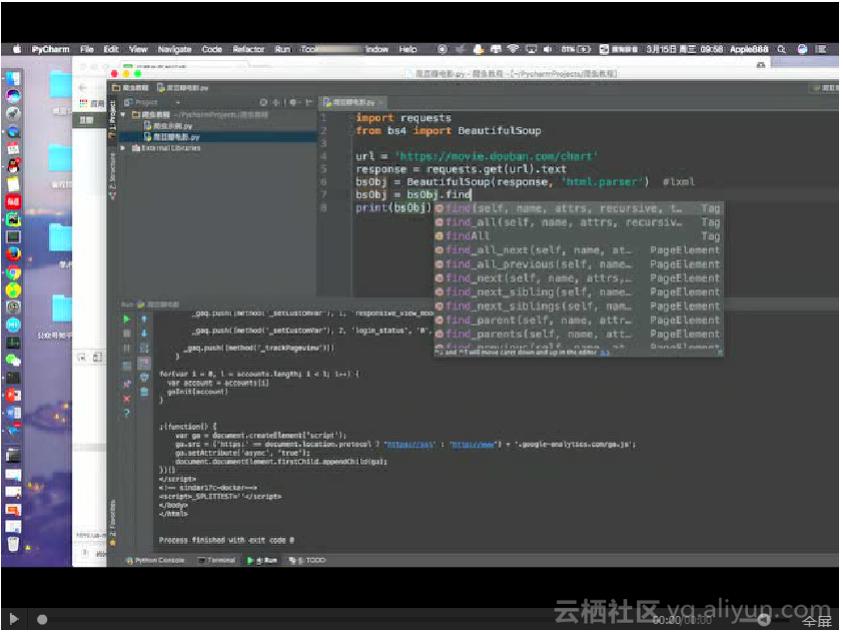Choose find_parents completion suggestion
This screenshot has width=843, height=636.
(579, 334)
